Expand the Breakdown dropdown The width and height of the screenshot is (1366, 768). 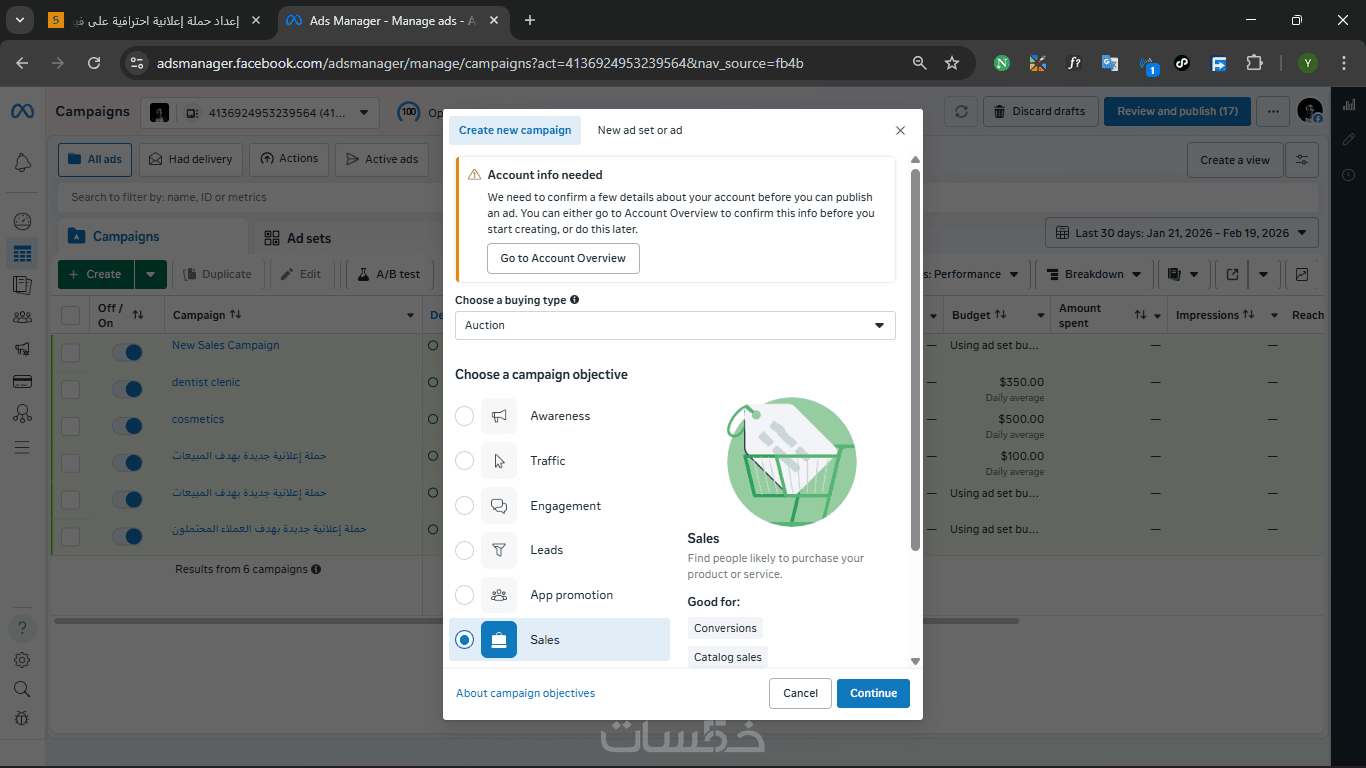click(1094, 274)
